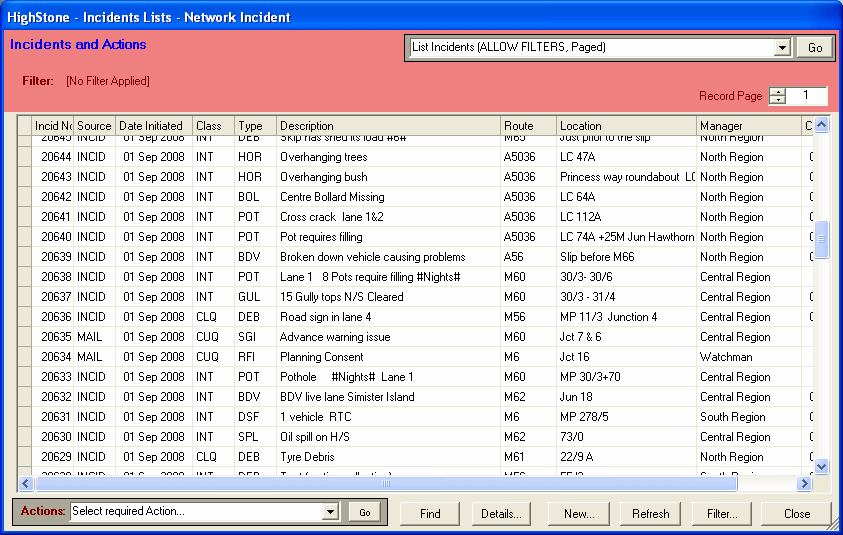843x535 pixels.
Task: Click route 'A56' cell
Action: point(528,257)
